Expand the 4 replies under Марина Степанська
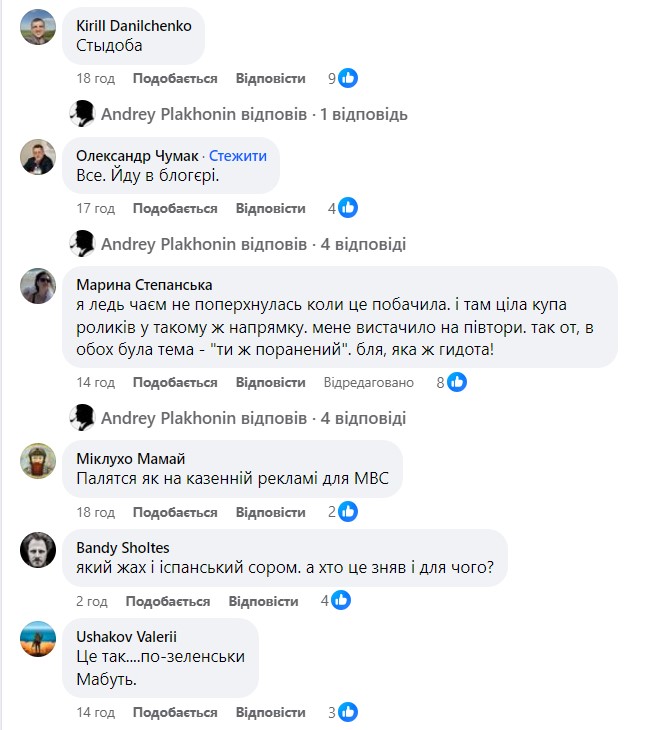This screenshot has height=730, width=661. 254,417
